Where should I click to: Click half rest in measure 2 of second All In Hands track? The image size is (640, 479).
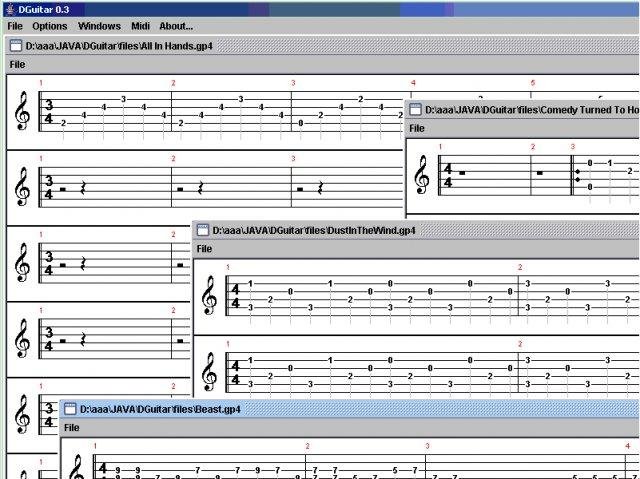click(x=180, y=189)
